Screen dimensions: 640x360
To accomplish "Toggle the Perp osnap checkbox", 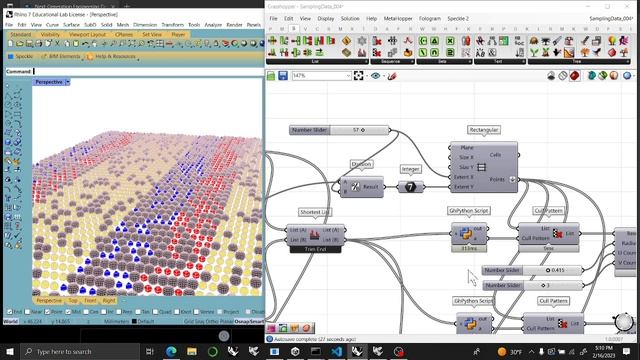I will coord(119,312).
